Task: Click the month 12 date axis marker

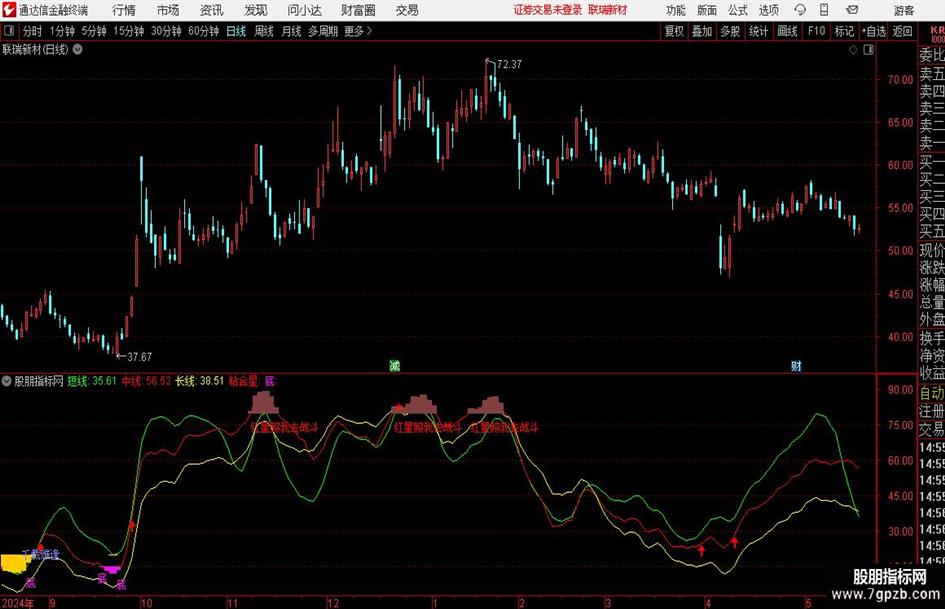Action: 333,603
